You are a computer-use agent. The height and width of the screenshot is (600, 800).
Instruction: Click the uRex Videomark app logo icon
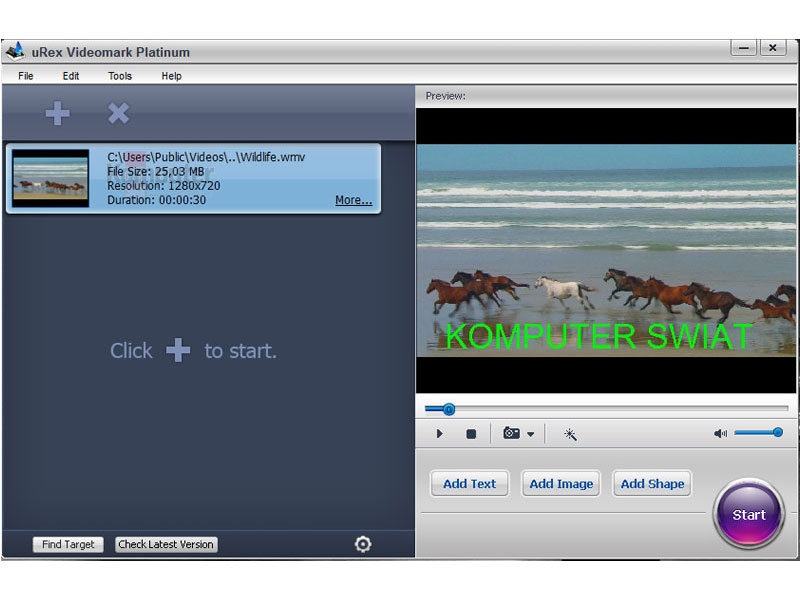pyautogui.click(x=15, y=52)
